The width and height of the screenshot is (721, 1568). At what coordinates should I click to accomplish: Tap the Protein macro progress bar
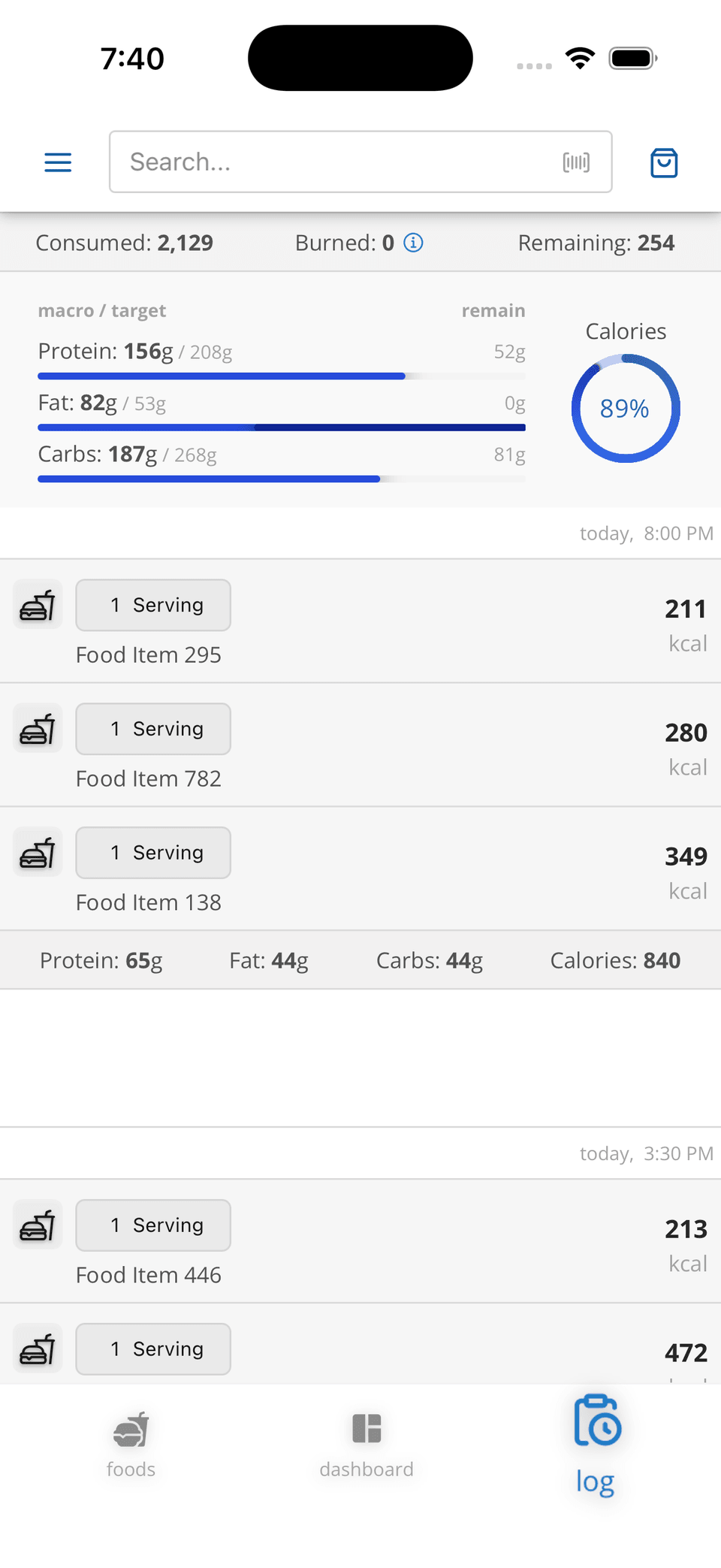point(282,376)
